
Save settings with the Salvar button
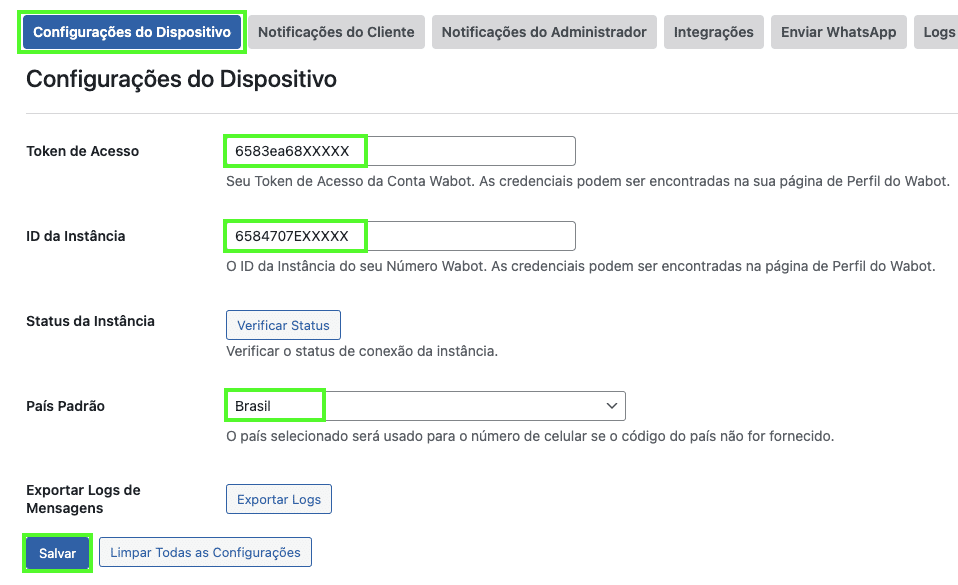tap(58, 553)
